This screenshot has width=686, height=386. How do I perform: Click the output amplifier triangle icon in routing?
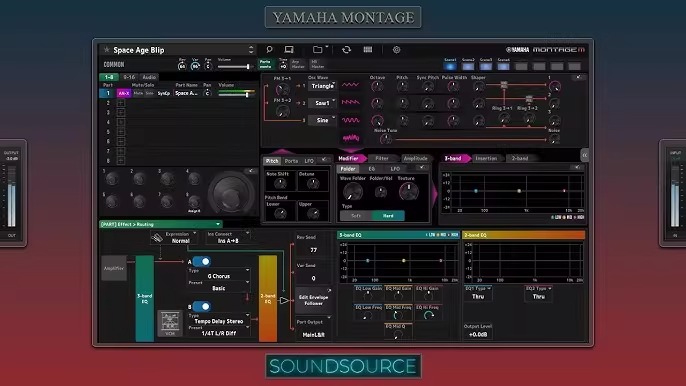pos(284,301)
